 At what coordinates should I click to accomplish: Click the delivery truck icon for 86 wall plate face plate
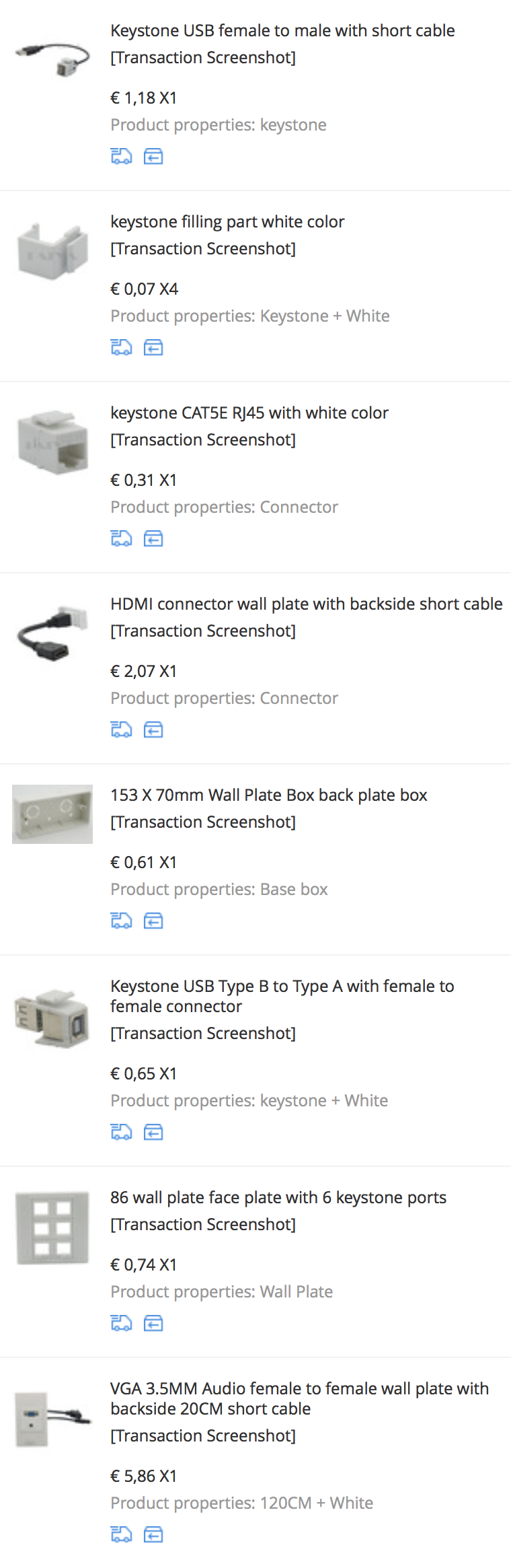121,1323
